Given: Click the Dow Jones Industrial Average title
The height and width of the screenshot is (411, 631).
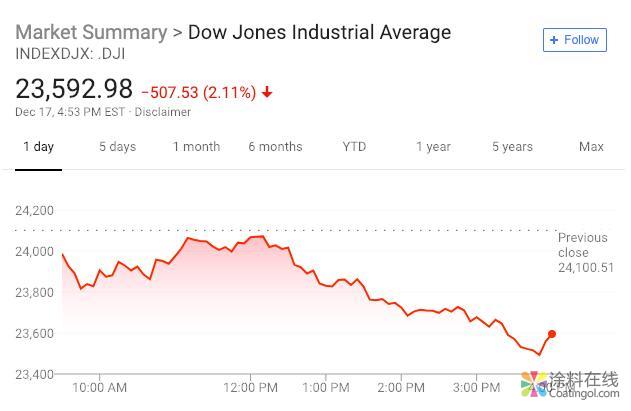Looking at the screenshot, I should point(319,32).
